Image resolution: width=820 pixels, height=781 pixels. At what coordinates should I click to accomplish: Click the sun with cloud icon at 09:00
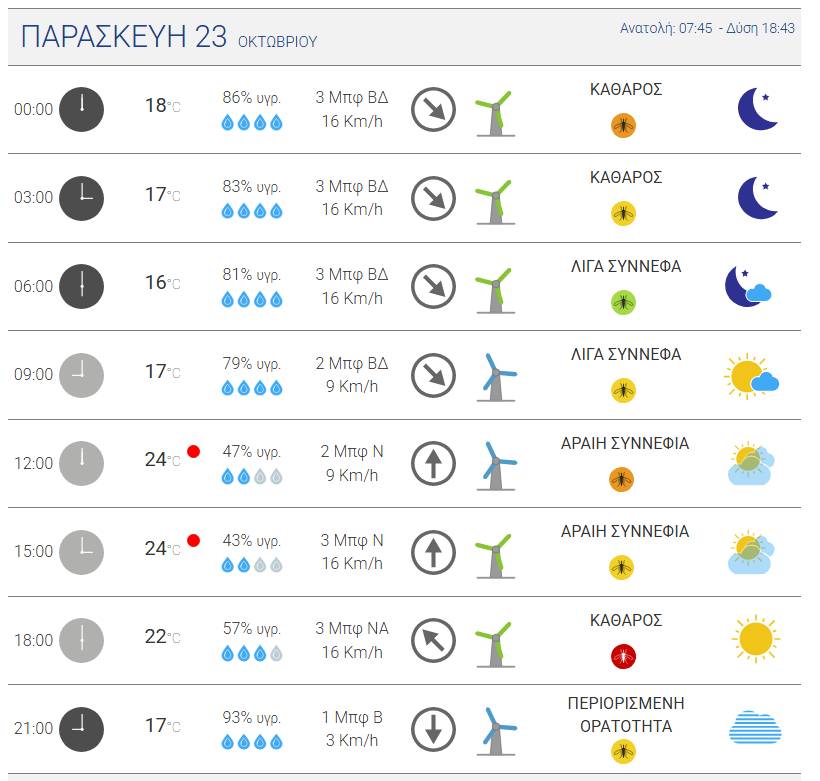point(751,376)
